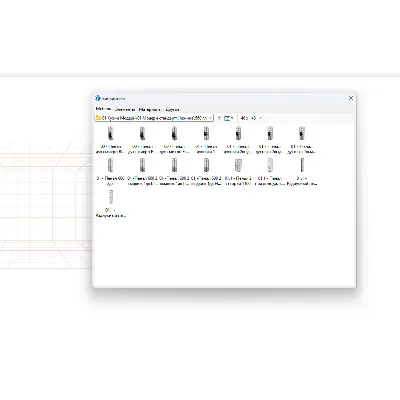Go up one folder level with the arrow
400x400 pixels.
click(x=219, y=118)
